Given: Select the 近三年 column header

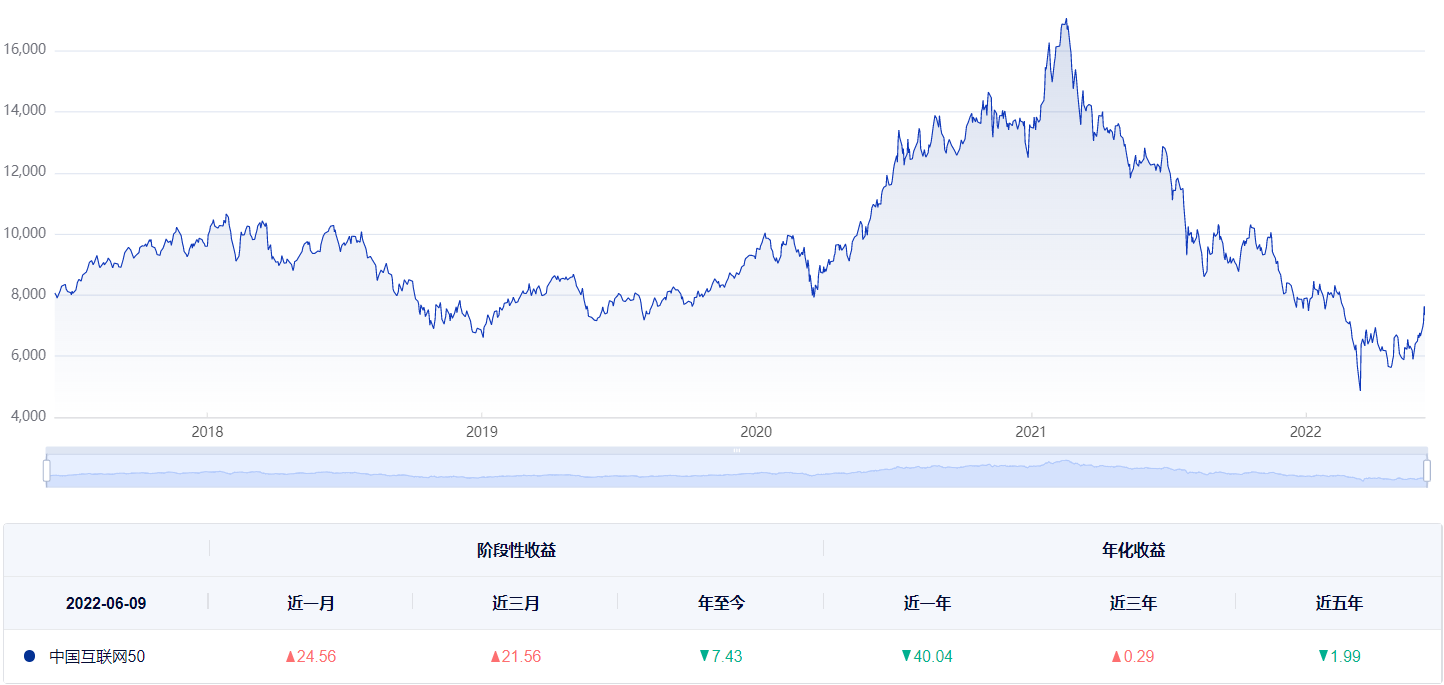Looking at the screenshot, I should [x=1133, y=603].
